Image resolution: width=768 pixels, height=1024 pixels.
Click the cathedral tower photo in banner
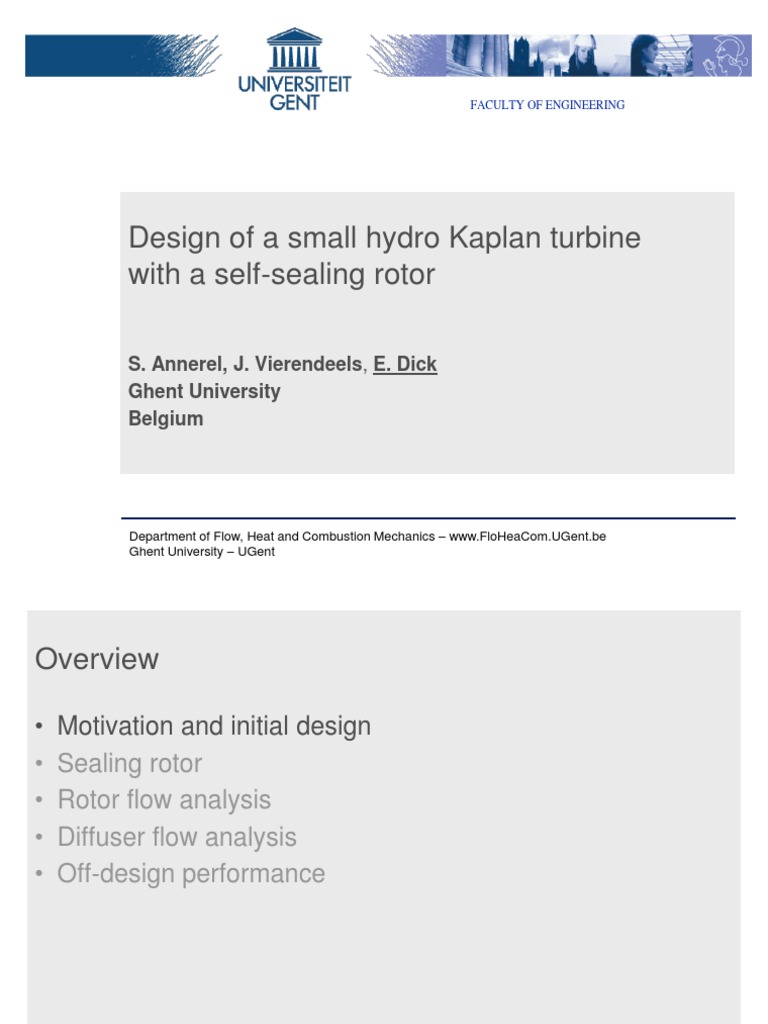537,56
